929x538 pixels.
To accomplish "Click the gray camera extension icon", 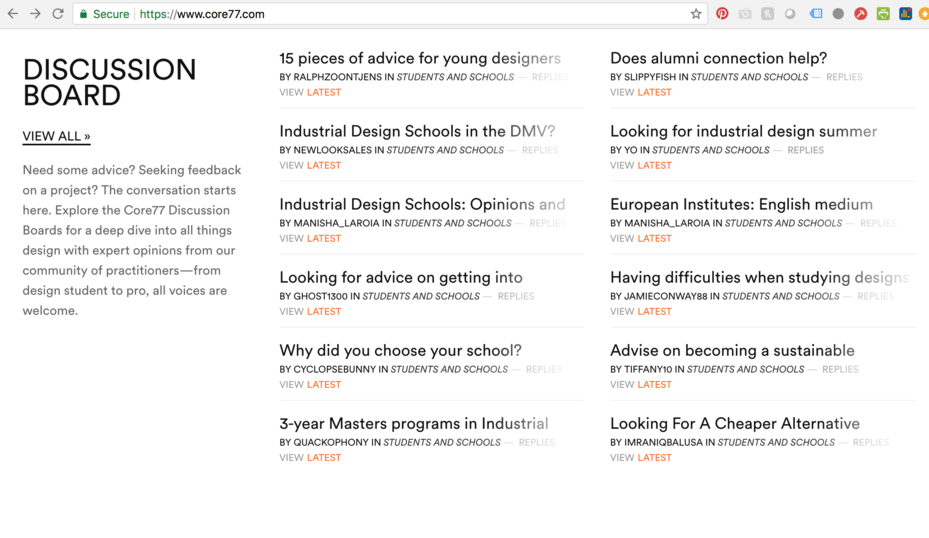I will click(745, 14).
